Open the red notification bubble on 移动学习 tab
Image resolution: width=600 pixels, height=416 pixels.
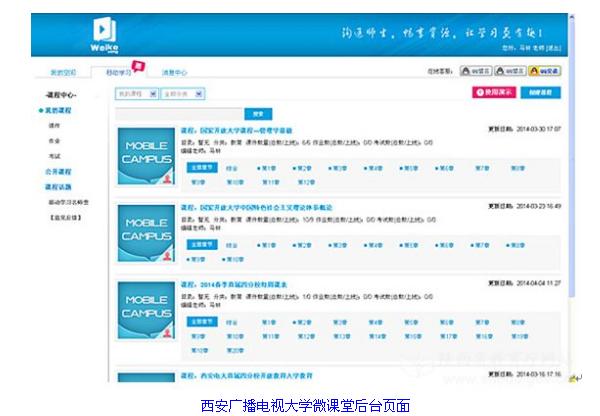click(139, 67)
